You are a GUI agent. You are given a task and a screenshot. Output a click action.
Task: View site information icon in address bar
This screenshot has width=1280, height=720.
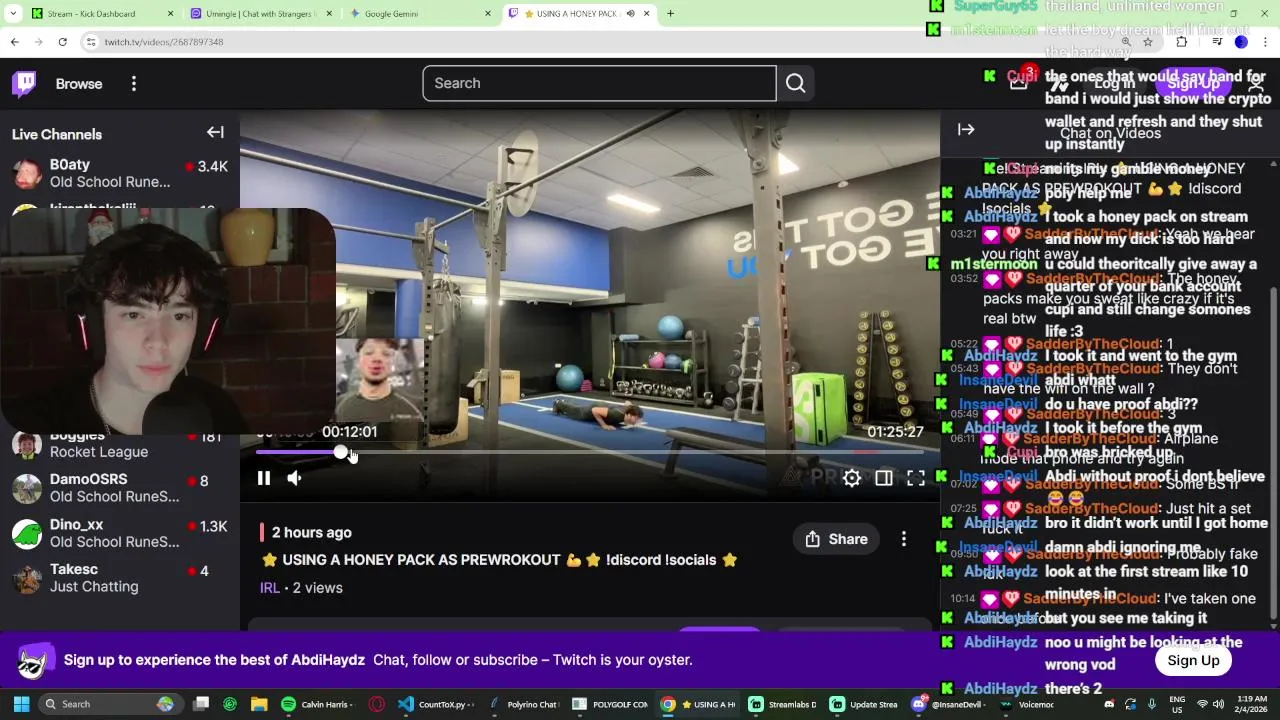(x=91, y=42)
